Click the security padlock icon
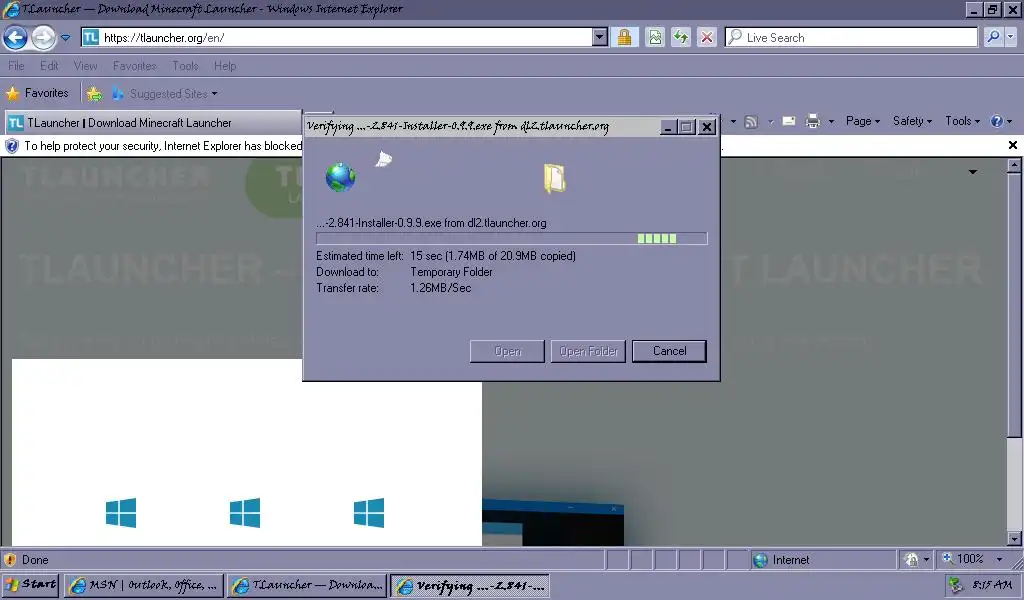This screenshot has width=1024, height=600. [624, 37]
